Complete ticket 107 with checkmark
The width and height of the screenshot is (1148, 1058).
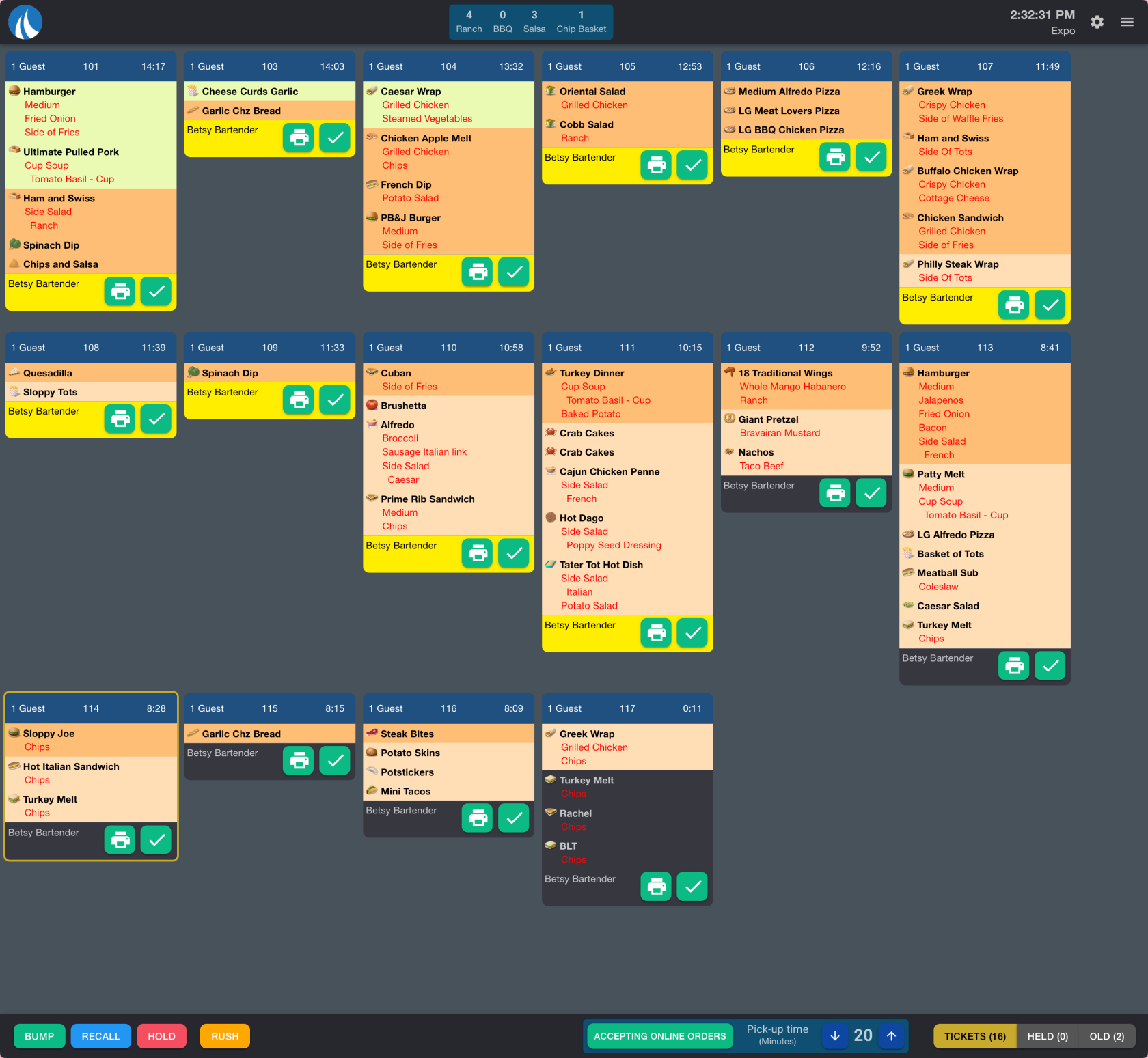coord(1050,305)
